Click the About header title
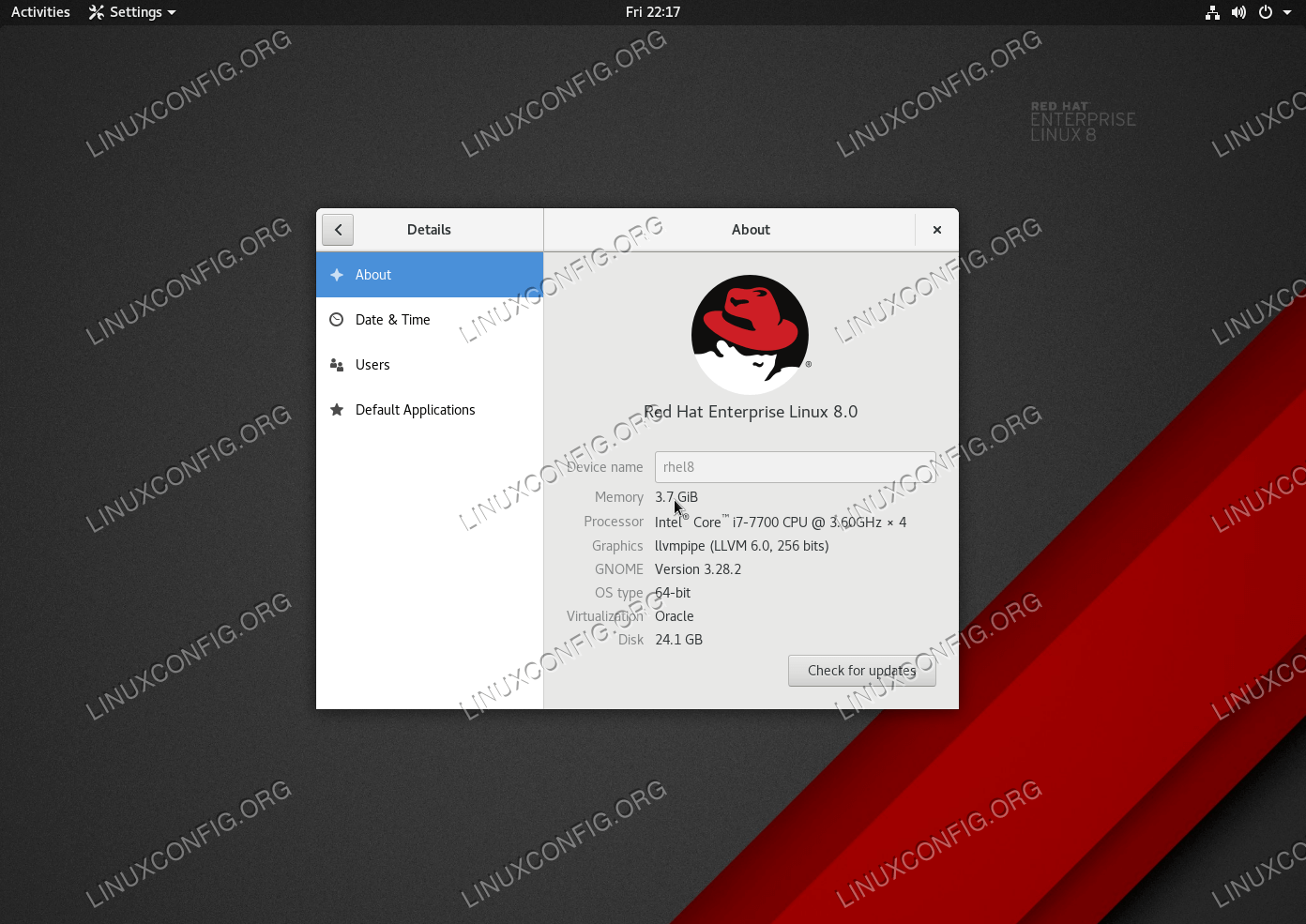Screen dimensions: 1306x924 751,230
